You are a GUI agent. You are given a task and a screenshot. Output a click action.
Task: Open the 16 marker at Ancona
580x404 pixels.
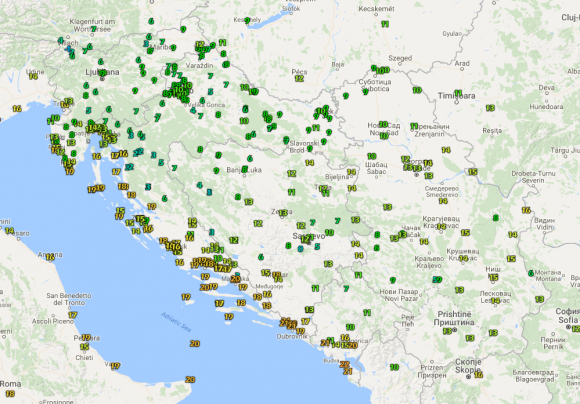[x=50, y=257]
